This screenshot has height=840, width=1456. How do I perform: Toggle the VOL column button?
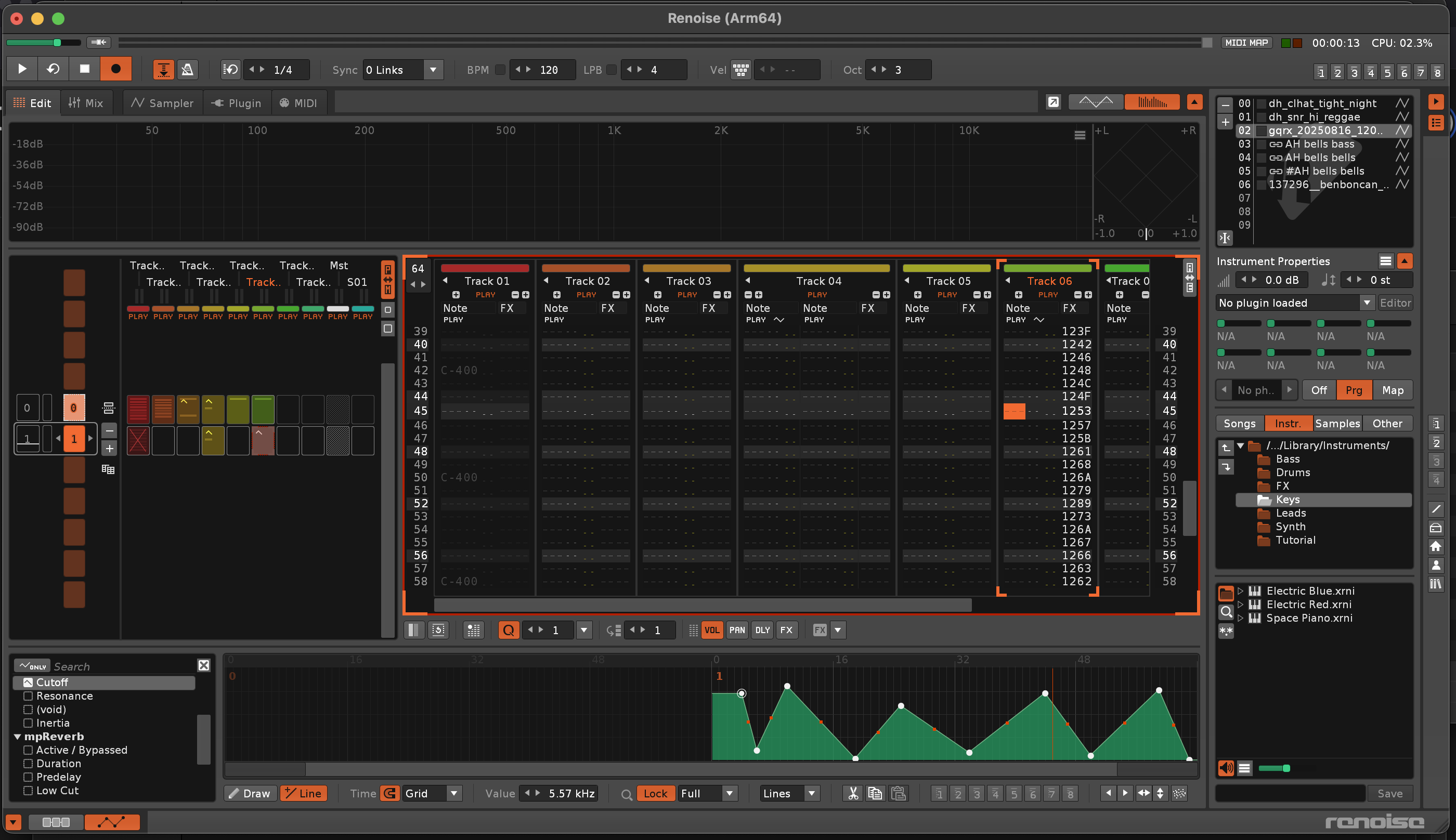[x=711, y=630]
